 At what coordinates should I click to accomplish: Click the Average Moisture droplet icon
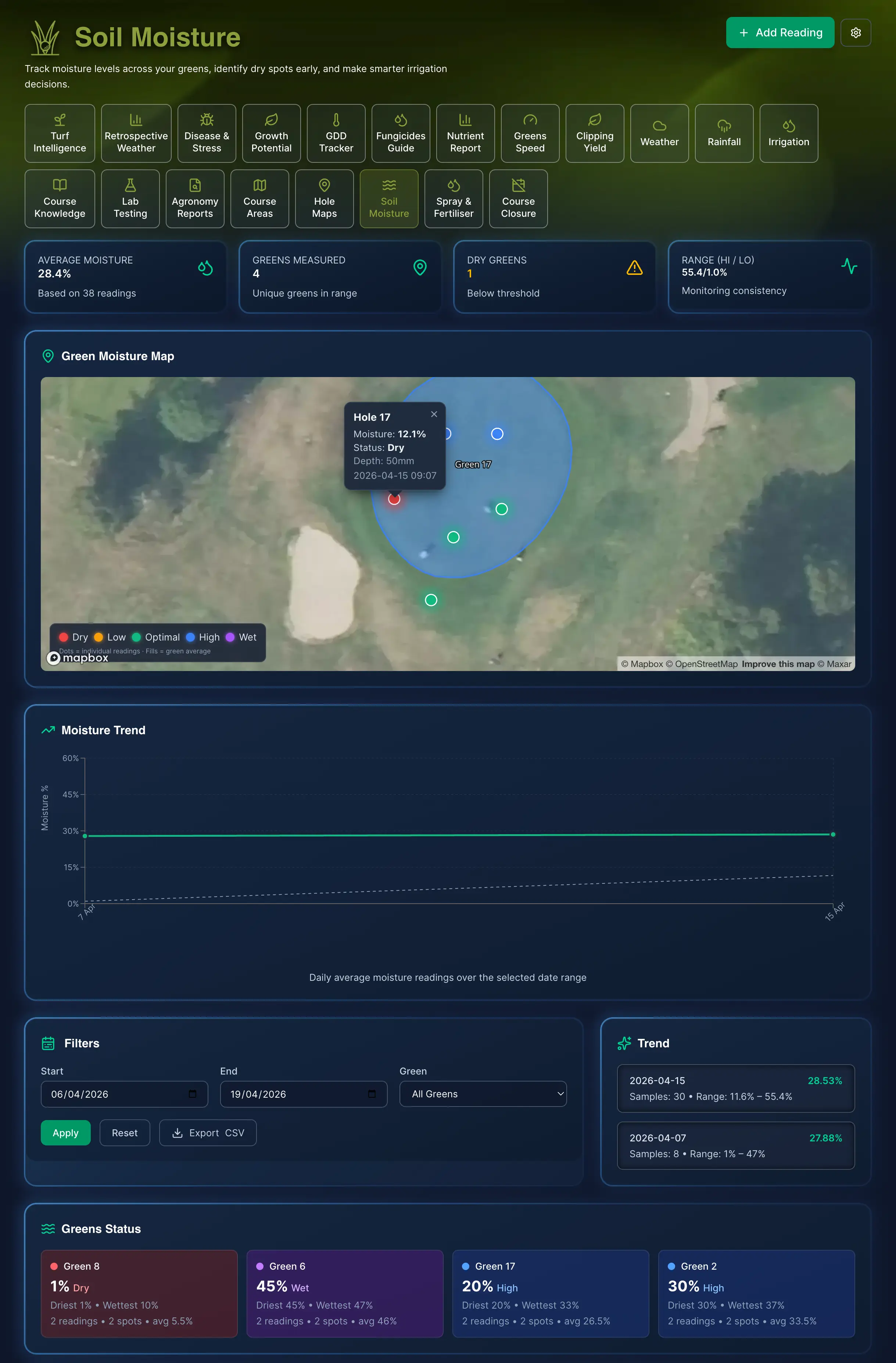pyautogui.click(x=206, y=268)
